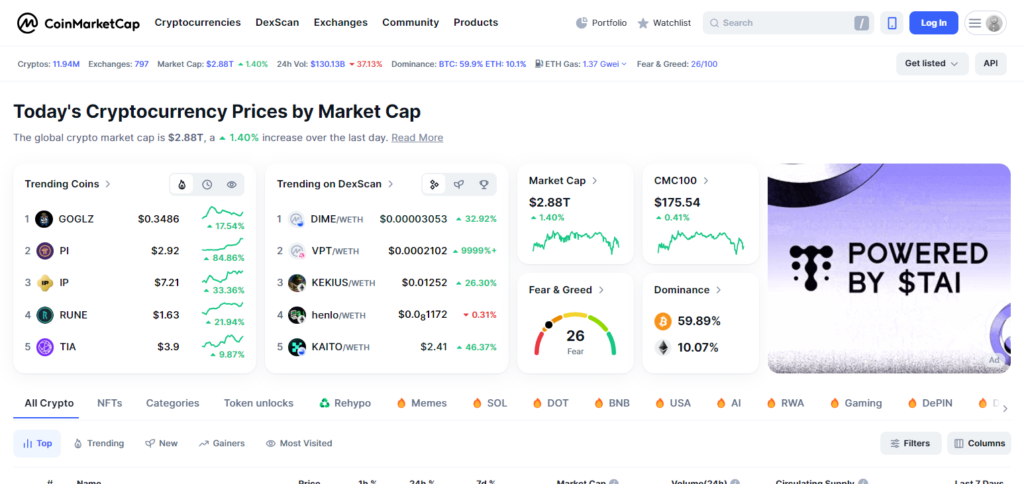The height and width of the screenshot is (484, 1024).
Task: Expand the Dominance card chevron
Action: 718,290
